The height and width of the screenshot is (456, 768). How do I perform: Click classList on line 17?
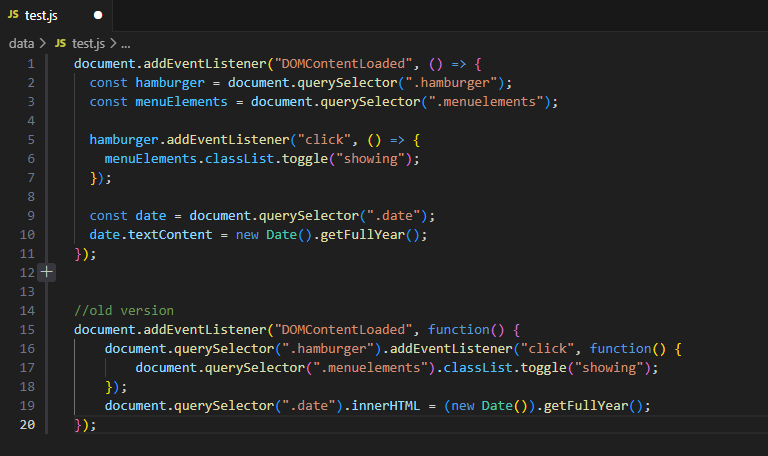coord(479,367)
